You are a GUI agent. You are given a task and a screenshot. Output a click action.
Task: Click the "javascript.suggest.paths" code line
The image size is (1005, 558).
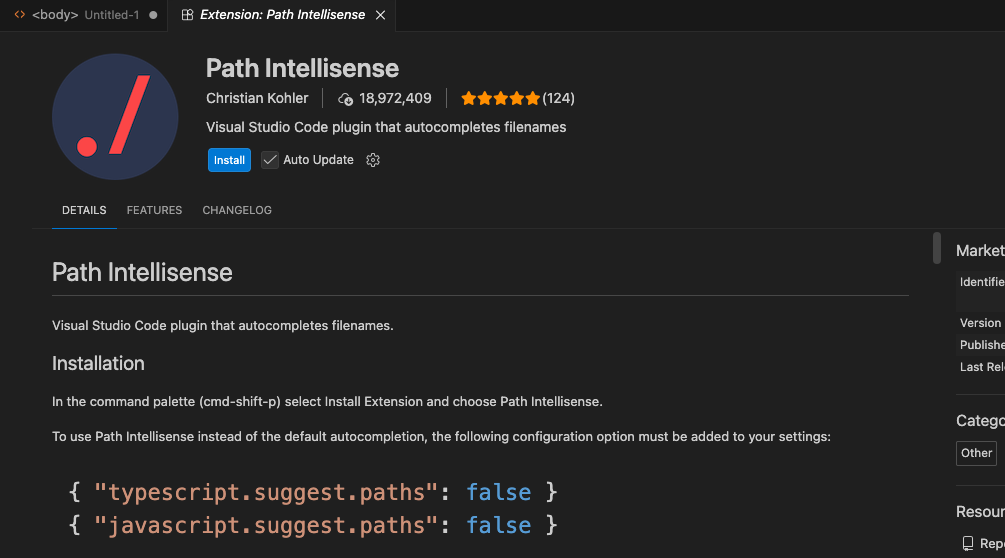tap(313, 525)
